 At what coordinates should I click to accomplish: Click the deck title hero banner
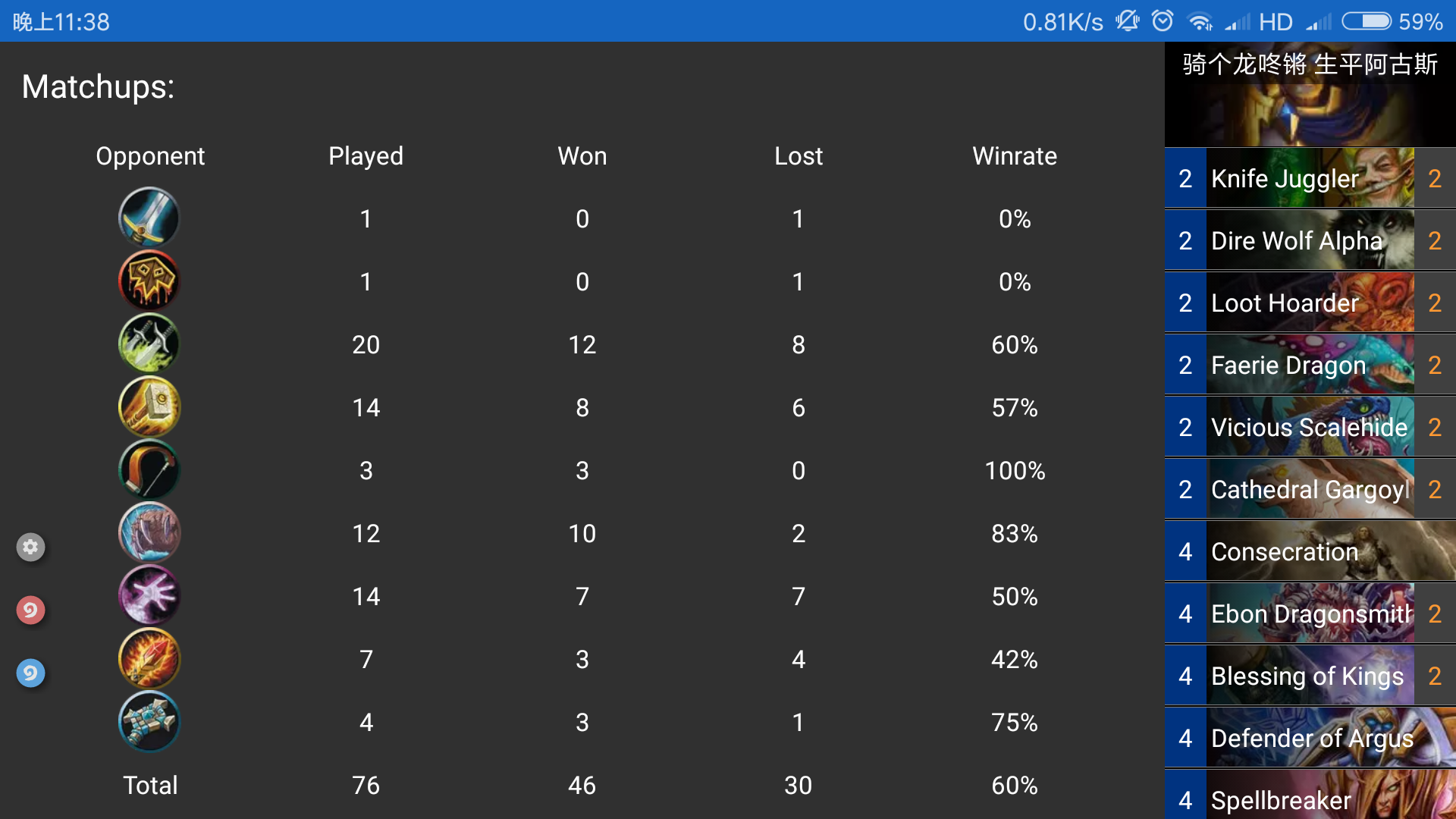click(1310, 95)
